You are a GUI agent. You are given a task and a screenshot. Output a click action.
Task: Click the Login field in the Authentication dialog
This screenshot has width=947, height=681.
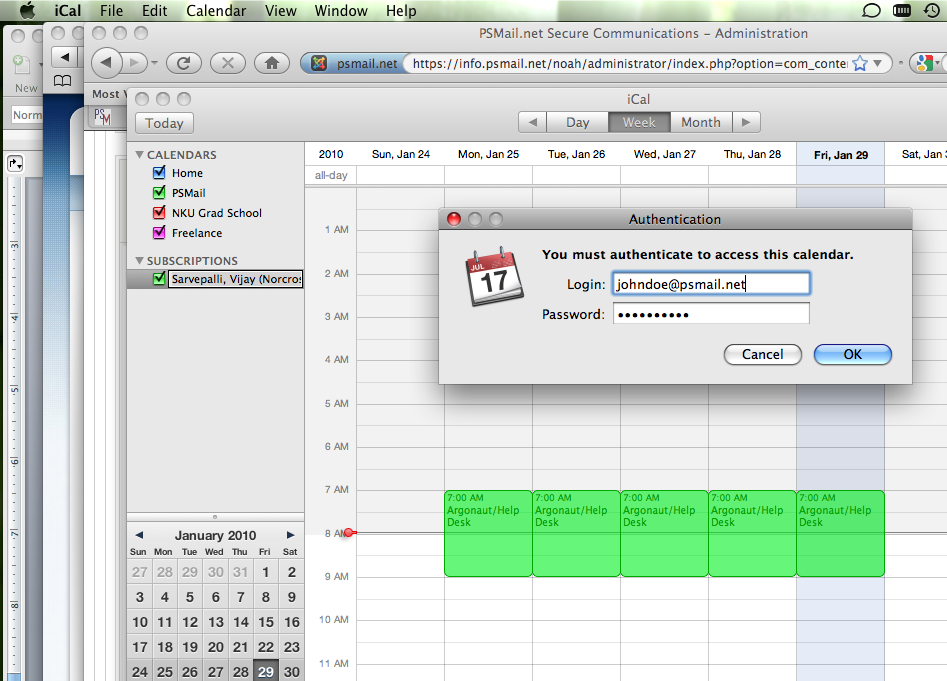click(x=711, y=284)
